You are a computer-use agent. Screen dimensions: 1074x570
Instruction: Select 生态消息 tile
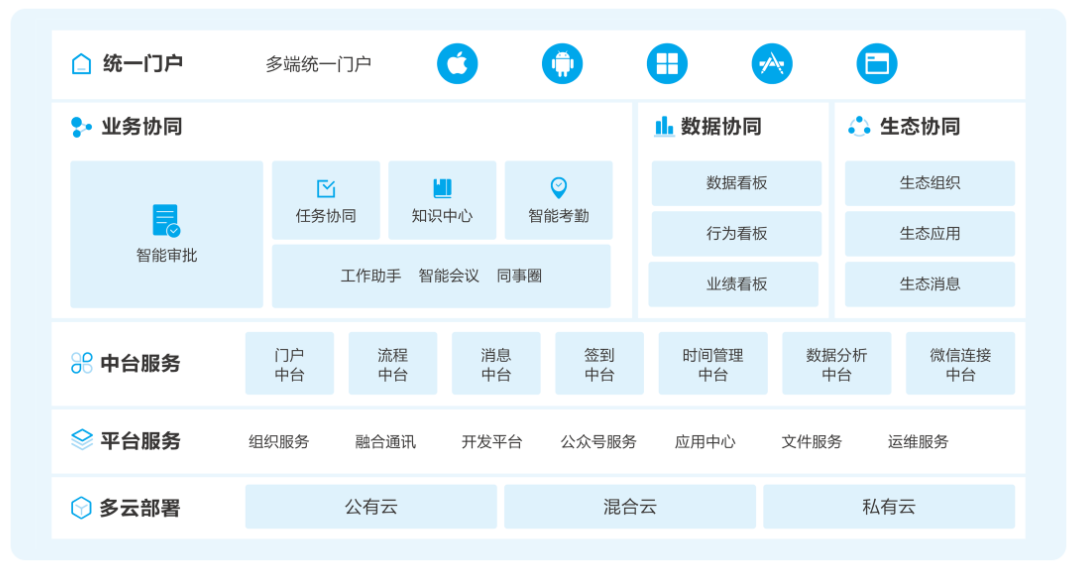[929, 284]
